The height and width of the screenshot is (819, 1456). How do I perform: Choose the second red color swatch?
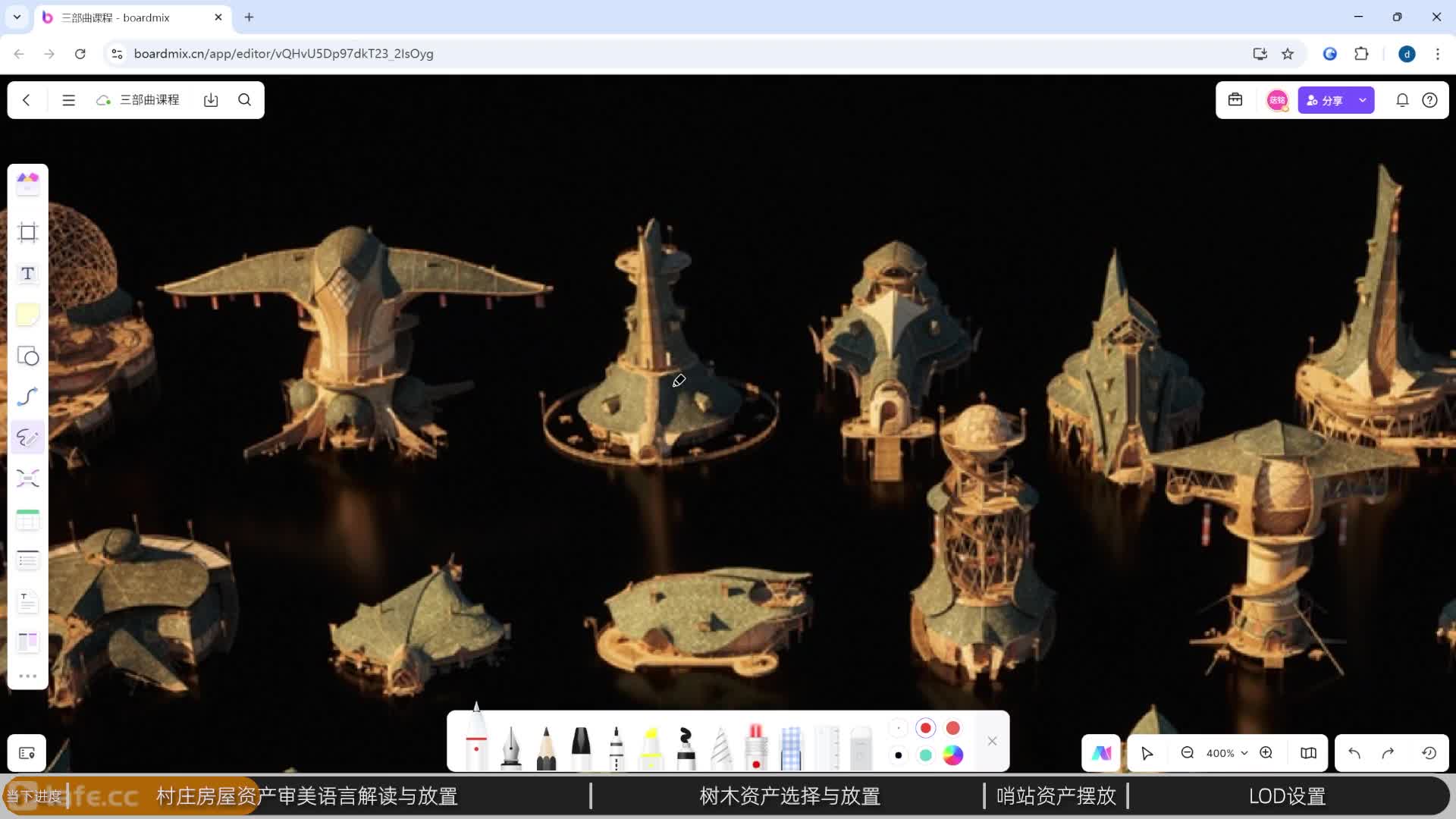click(953, 728)
